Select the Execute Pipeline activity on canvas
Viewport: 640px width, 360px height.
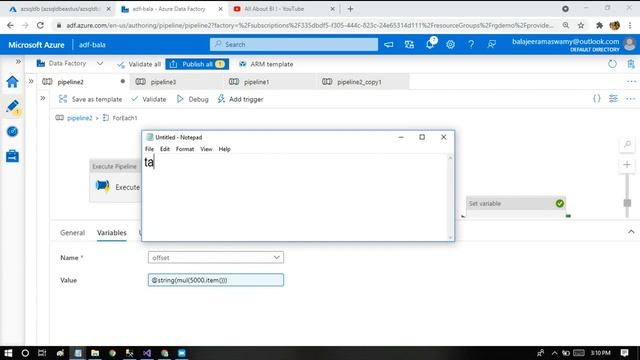click(116, 180)
